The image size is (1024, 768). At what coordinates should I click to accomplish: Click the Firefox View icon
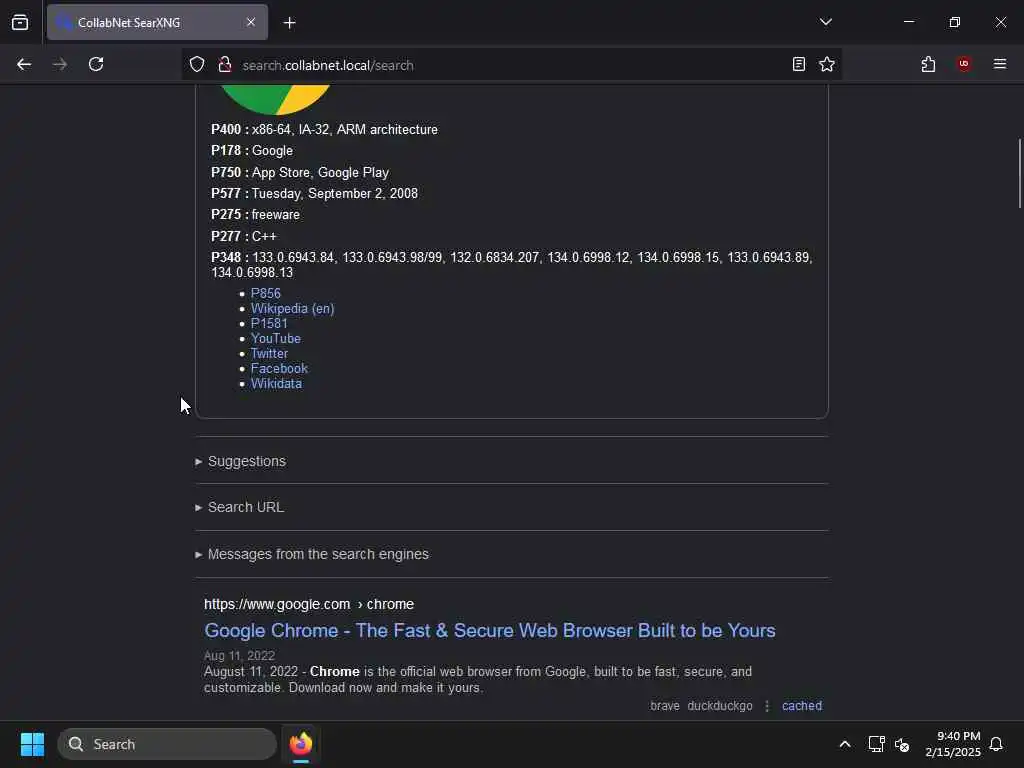(x=20, y=22)
